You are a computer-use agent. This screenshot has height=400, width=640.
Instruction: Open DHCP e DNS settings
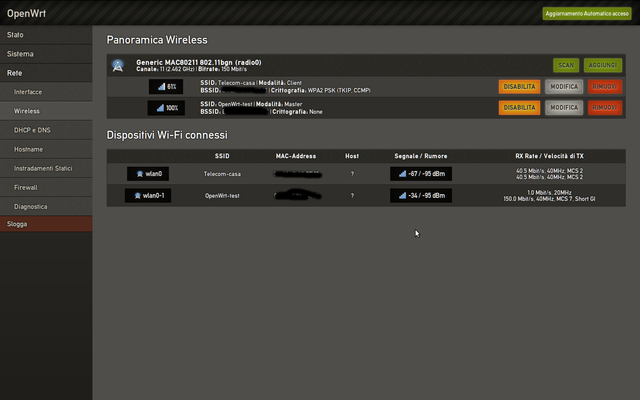[46, 130]
